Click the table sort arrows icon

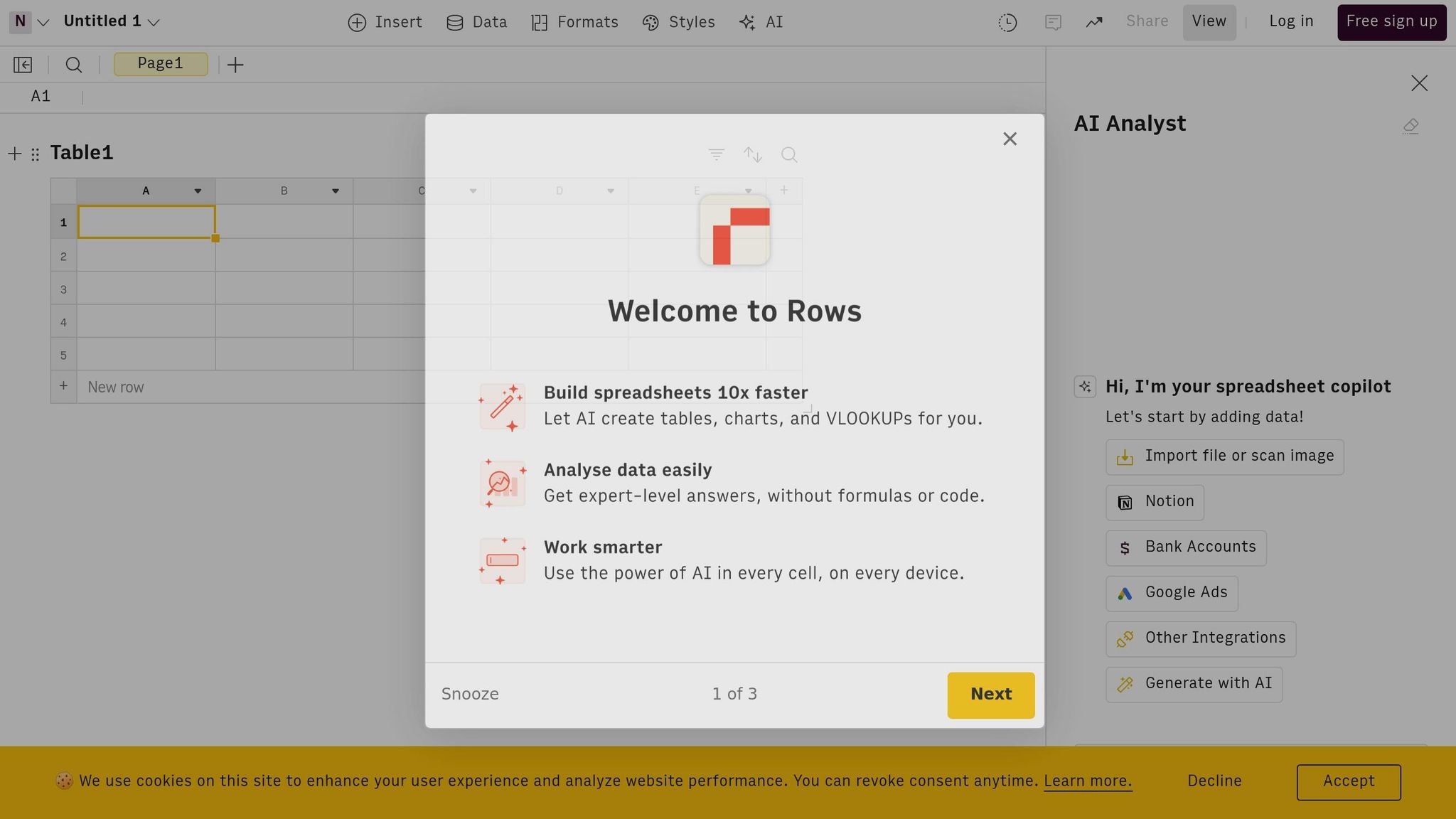point(753,155)
